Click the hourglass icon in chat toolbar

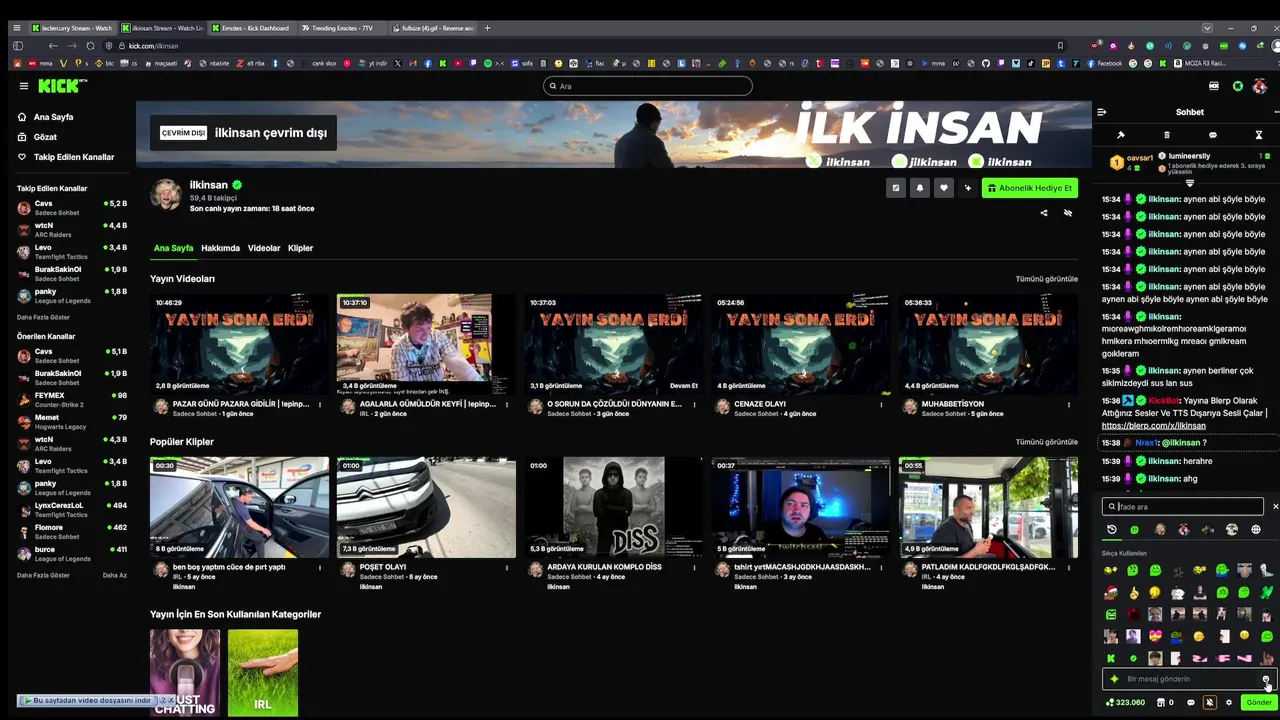[x=1259, y=135]
